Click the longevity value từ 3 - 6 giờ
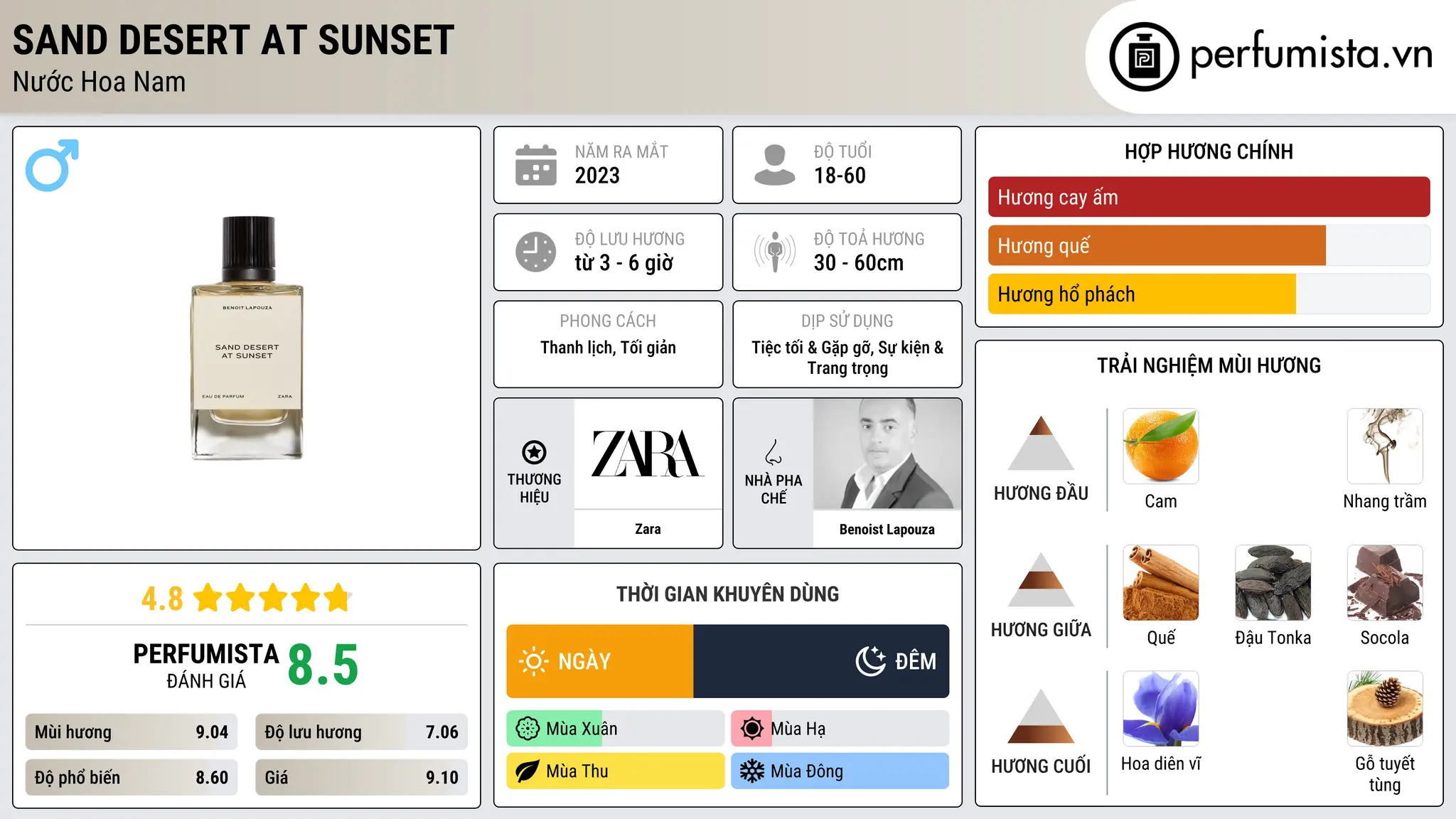 click(x=624, y=263)
